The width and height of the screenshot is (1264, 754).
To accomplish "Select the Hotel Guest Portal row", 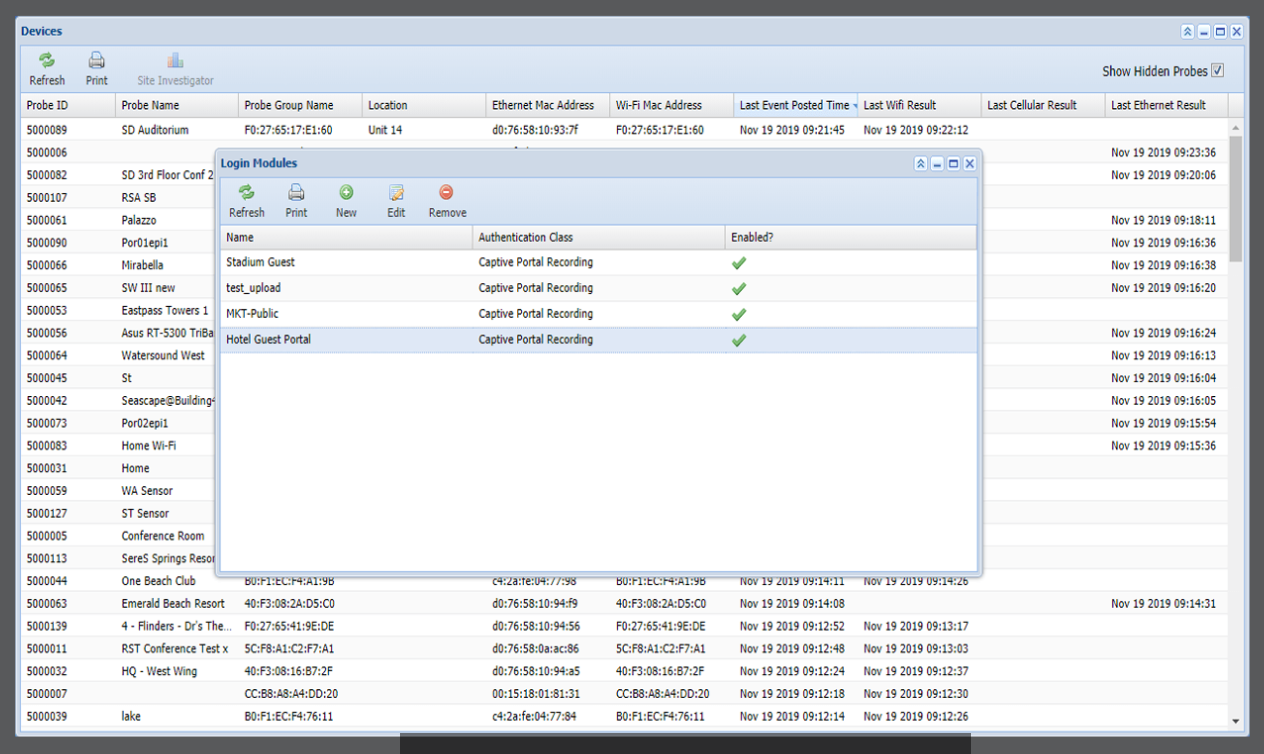I will (x=598, y=340).
